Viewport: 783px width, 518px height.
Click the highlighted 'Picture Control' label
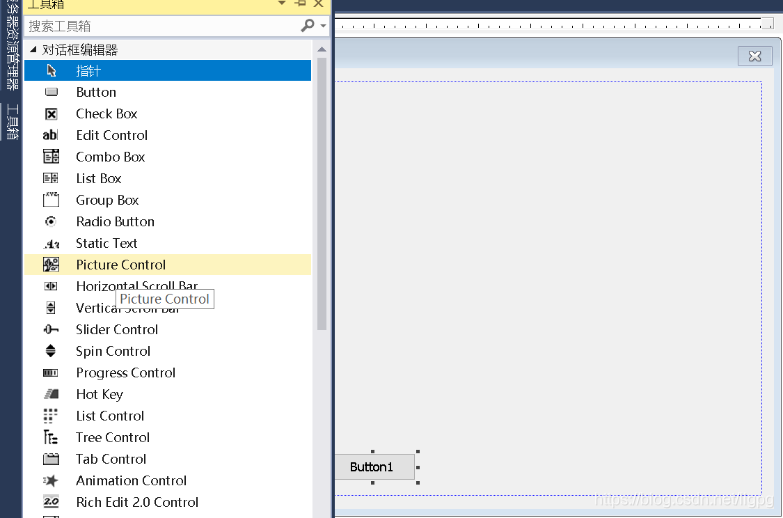[x=121, y=264]
